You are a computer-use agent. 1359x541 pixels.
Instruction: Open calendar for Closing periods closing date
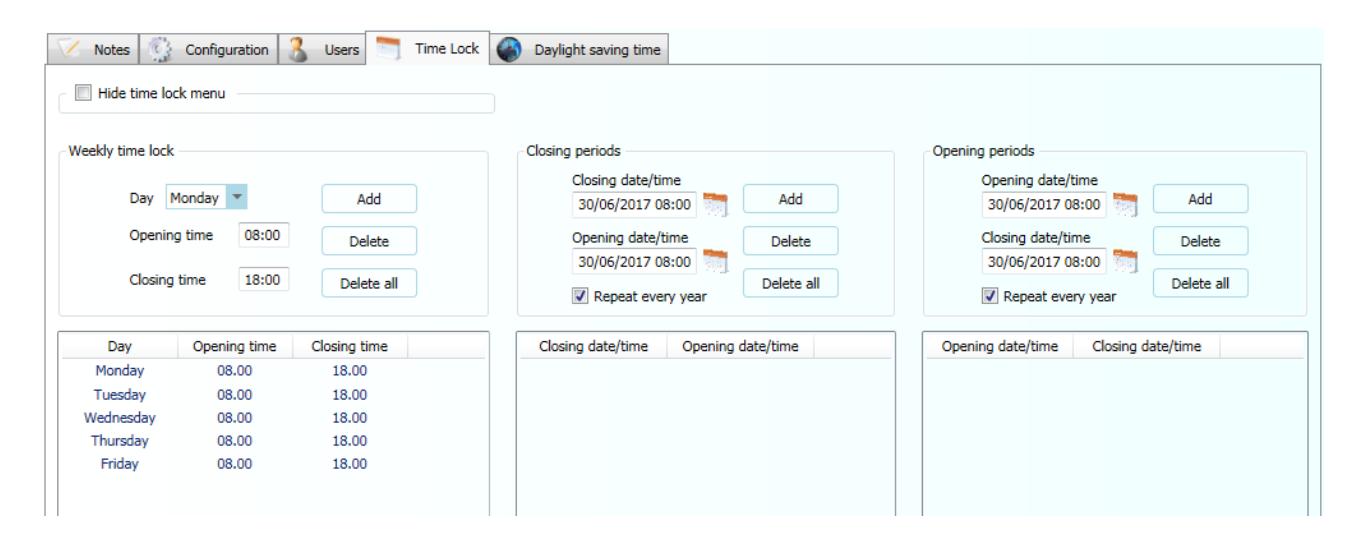pos(714,204)
